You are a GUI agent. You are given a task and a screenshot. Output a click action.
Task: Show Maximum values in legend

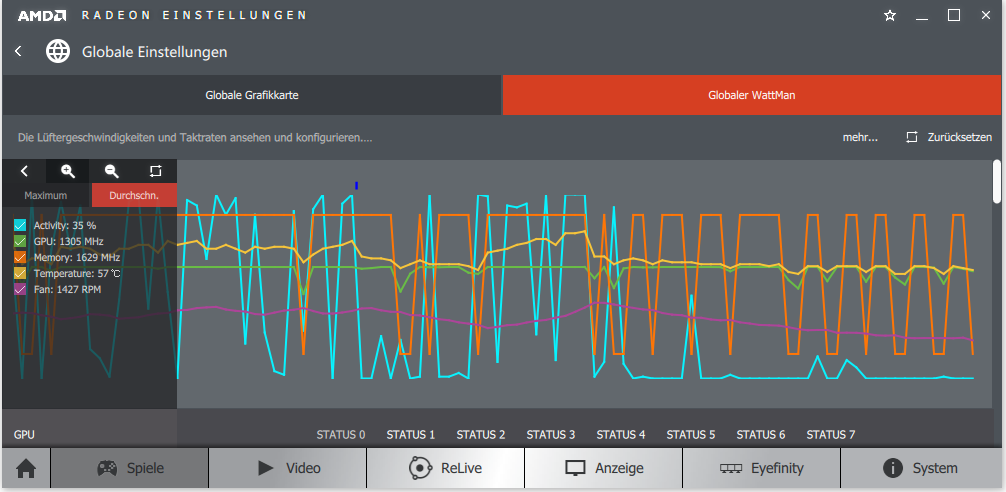(x=46, y=195)
